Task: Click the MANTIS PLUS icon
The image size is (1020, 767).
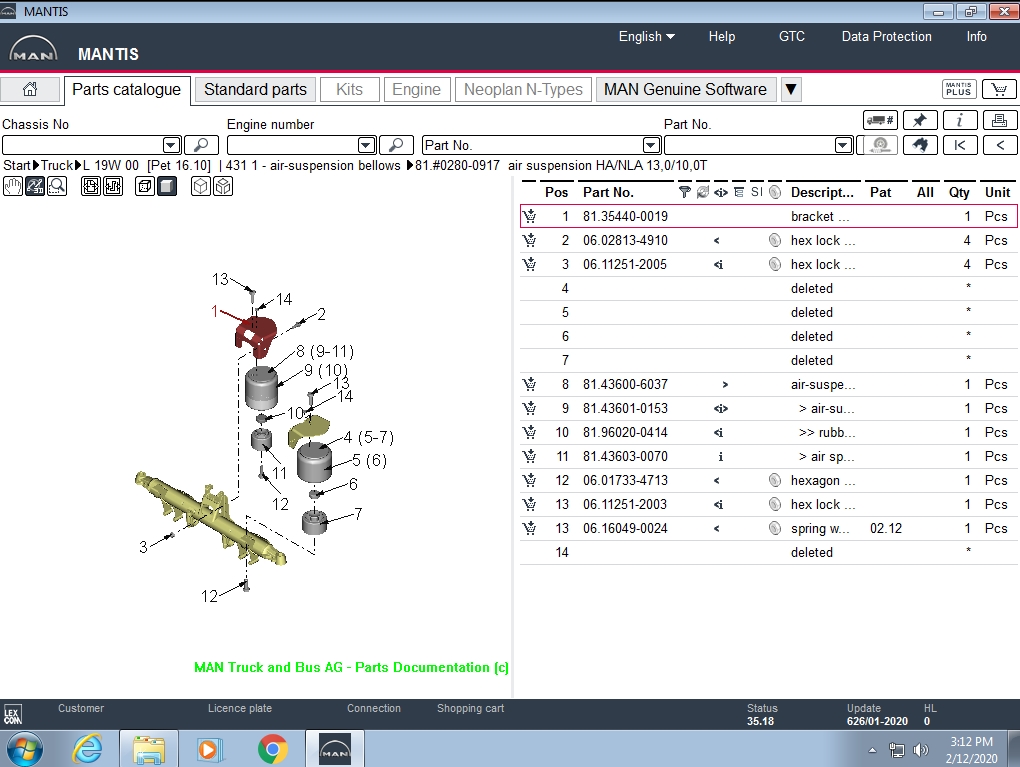Action: 959,89
